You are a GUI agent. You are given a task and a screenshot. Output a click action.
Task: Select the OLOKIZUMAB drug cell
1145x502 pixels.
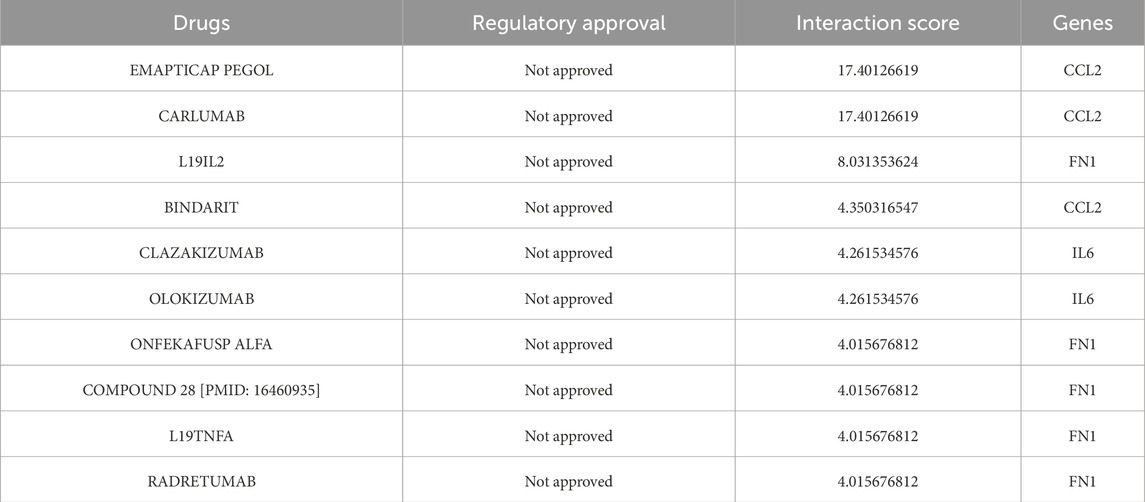(201, 299)
